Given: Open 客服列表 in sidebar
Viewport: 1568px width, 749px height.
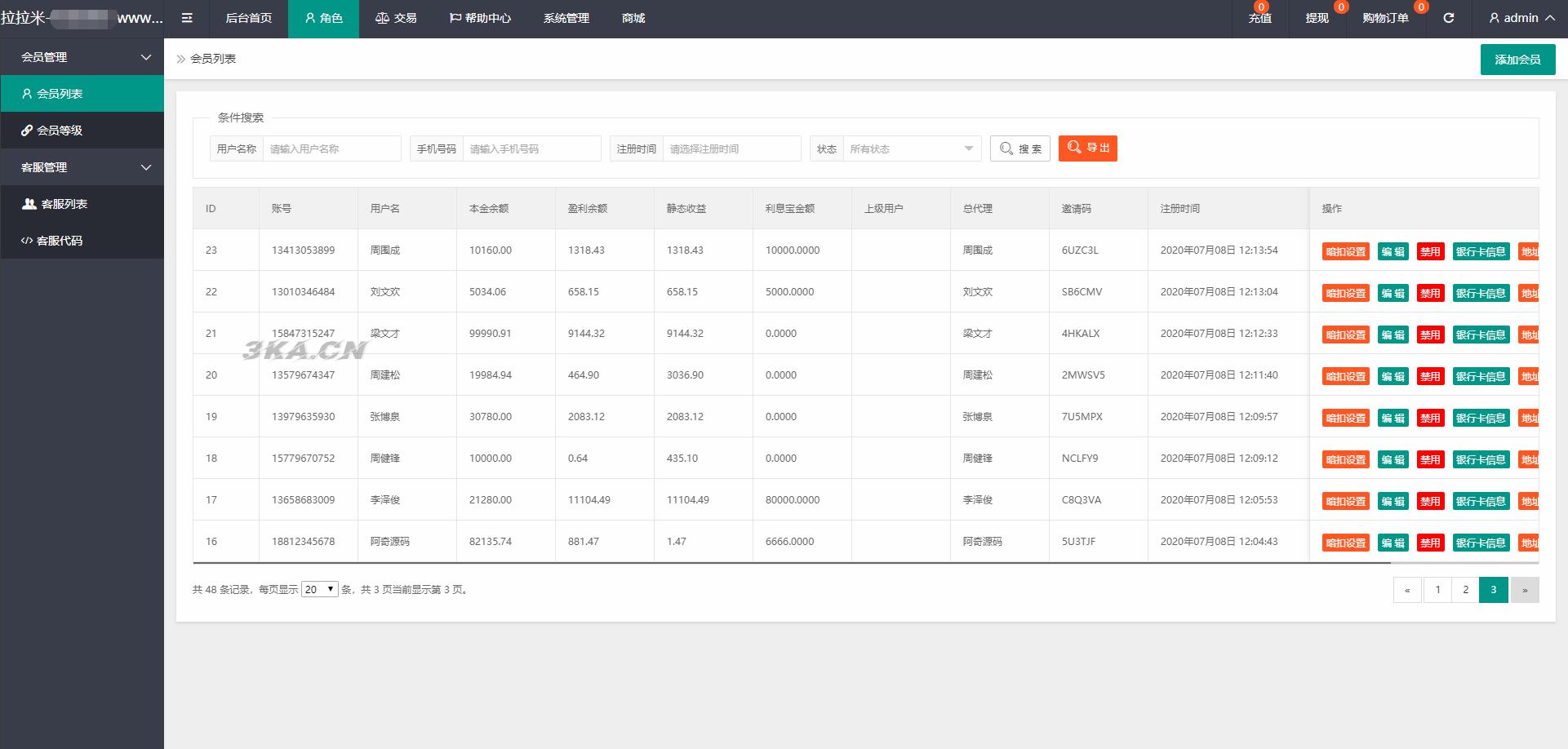Looking at the screenshot, I should (x=82, y=204).
